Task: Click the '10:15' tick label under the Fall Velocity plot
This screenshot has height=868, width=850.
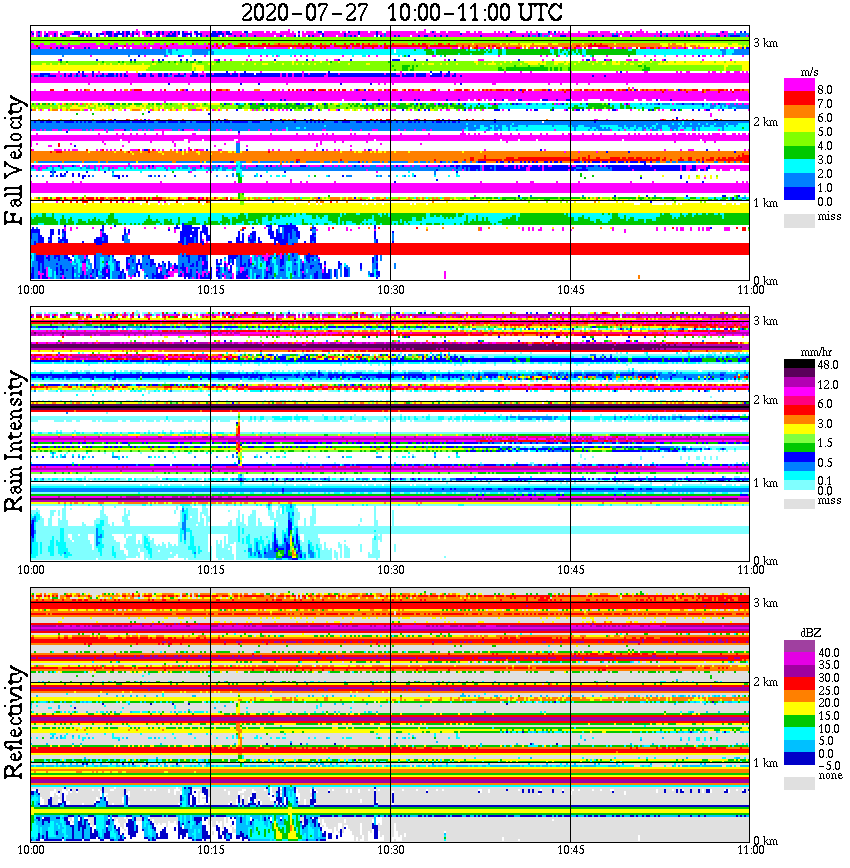Action: point(210,290)
